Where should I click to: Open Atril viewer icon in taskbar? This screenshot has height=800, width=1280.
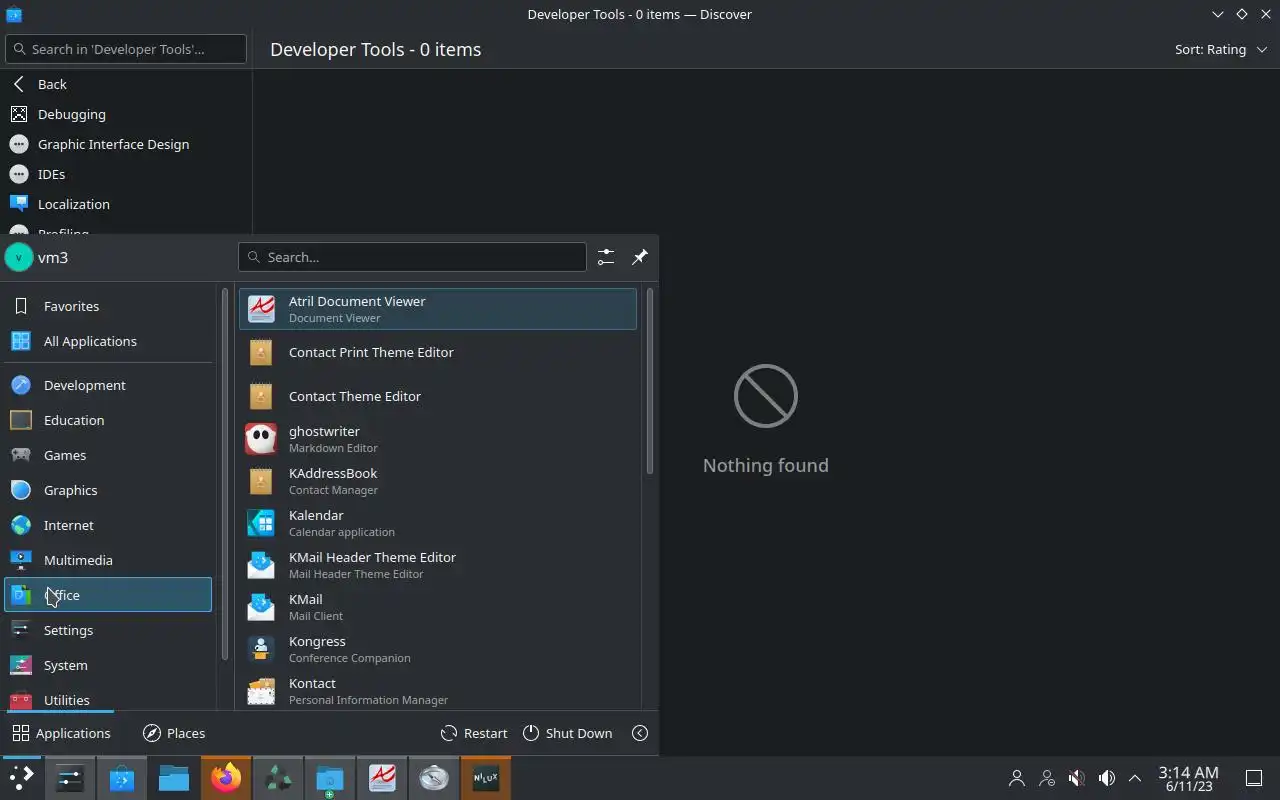382,777
